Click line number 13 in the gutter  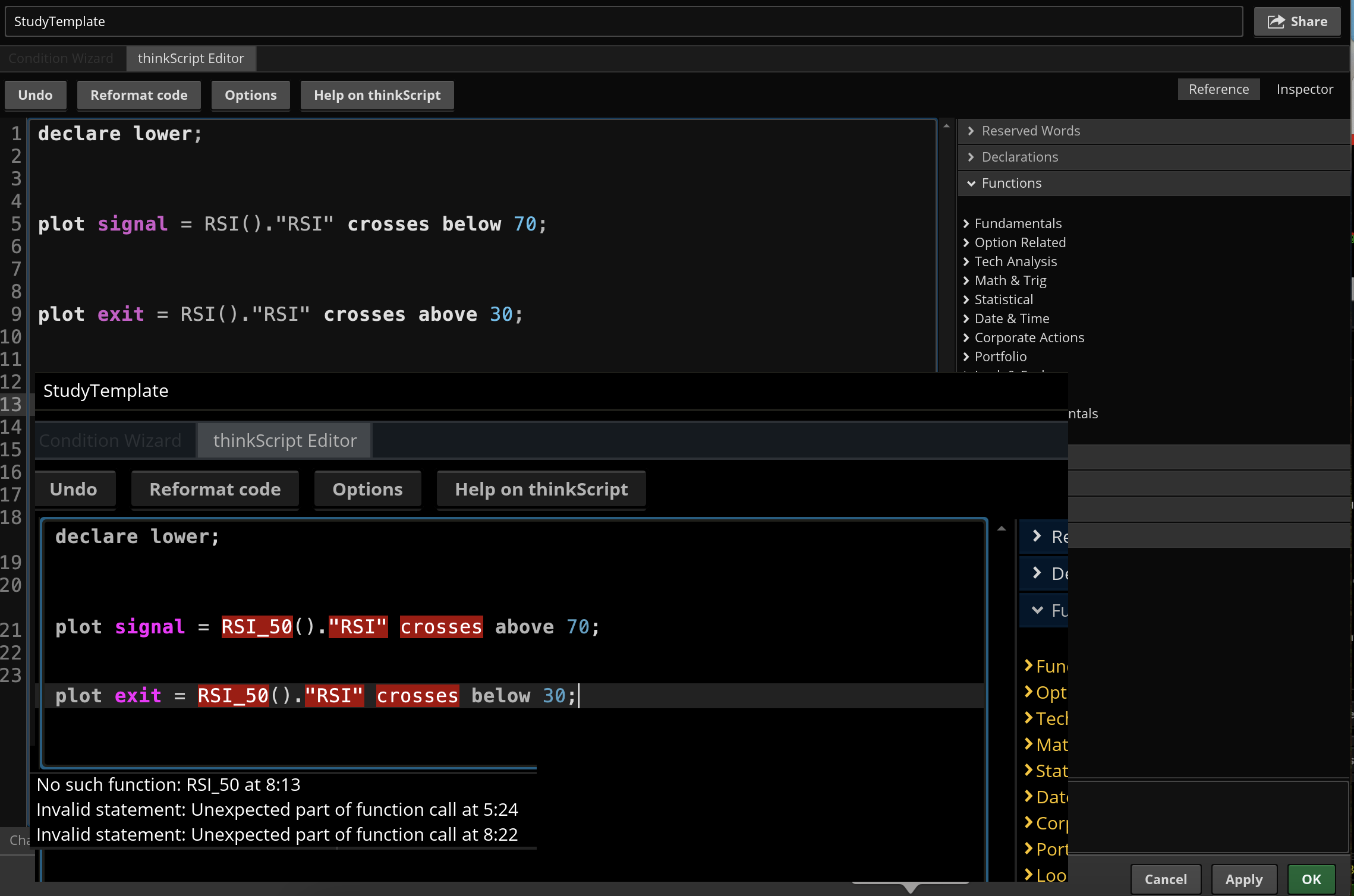click(11, 405)
